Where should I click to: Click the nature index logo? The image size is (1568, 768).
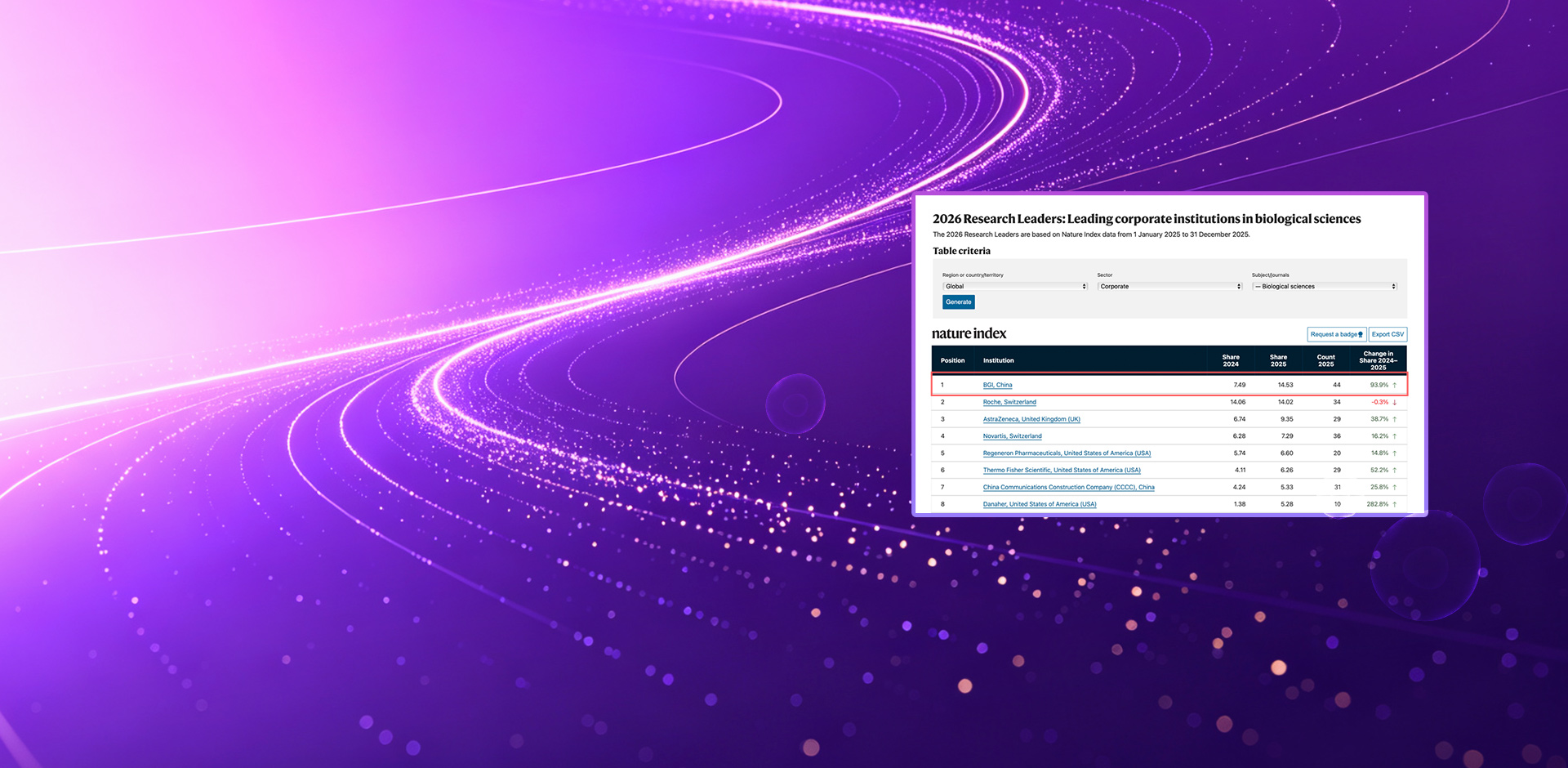click(x=969, y=333)
